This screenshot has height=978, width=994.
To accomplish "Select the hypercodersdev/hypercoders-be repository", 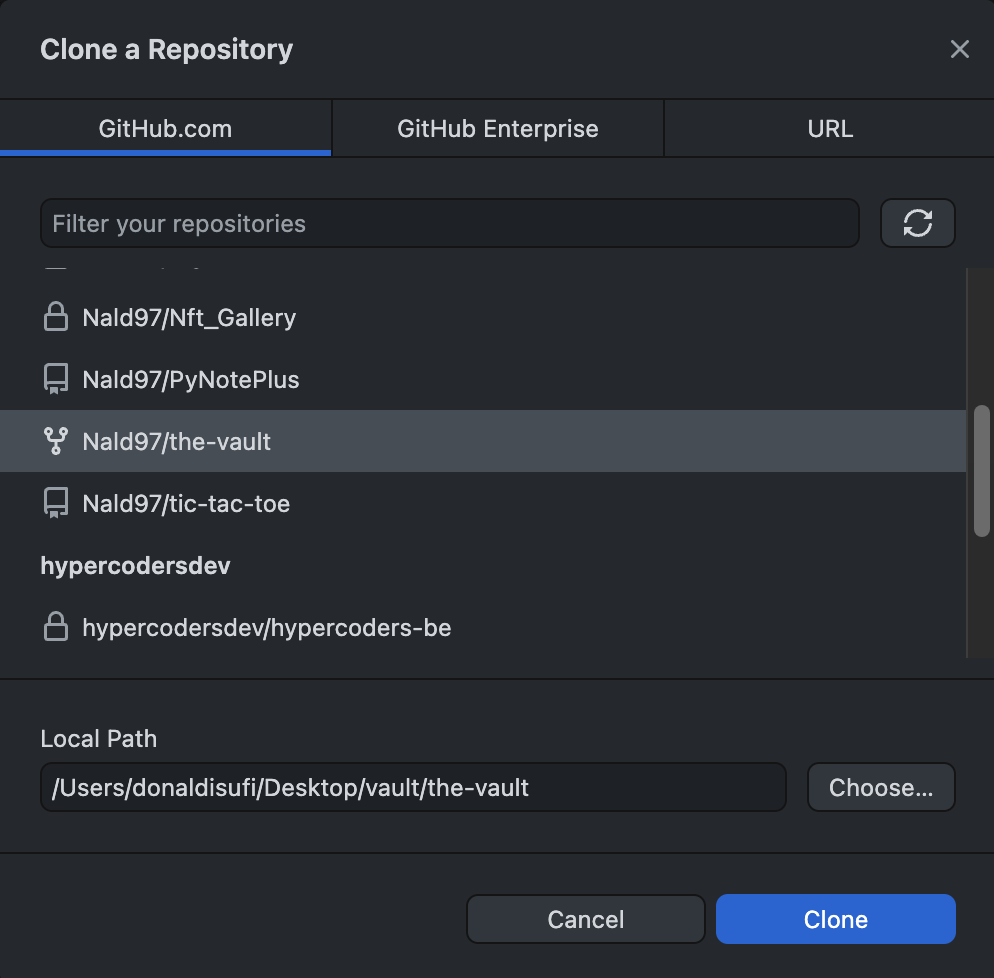I will 266,628.
